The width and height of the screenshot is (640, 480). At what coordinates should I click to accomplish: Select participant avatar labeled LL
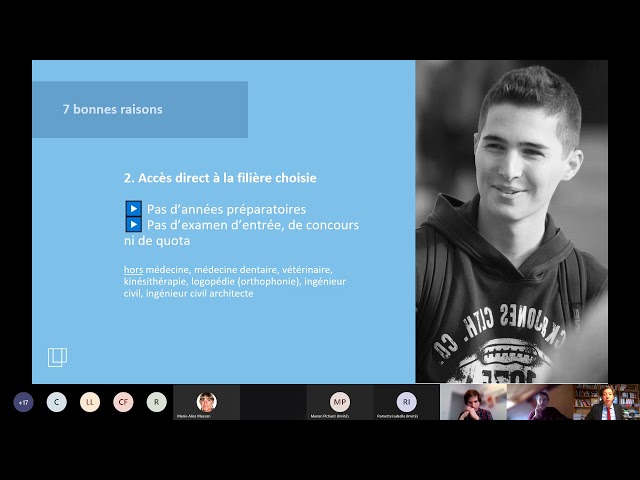(90, 402)
